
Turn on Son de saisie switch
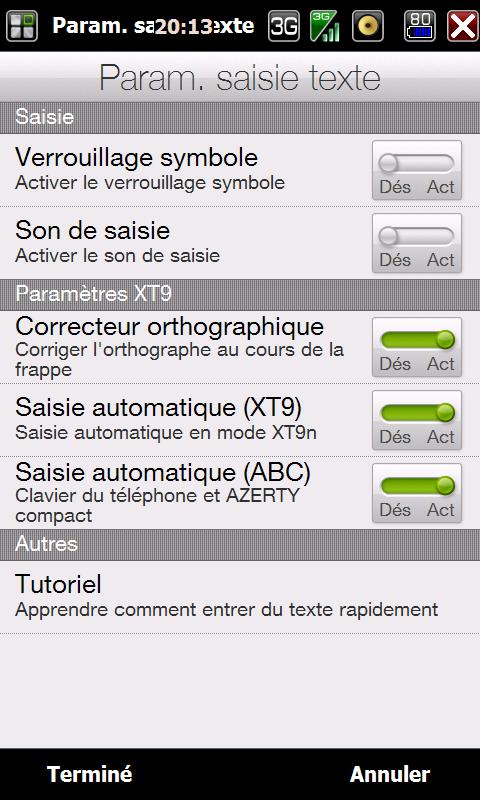(x=417, y=243)
